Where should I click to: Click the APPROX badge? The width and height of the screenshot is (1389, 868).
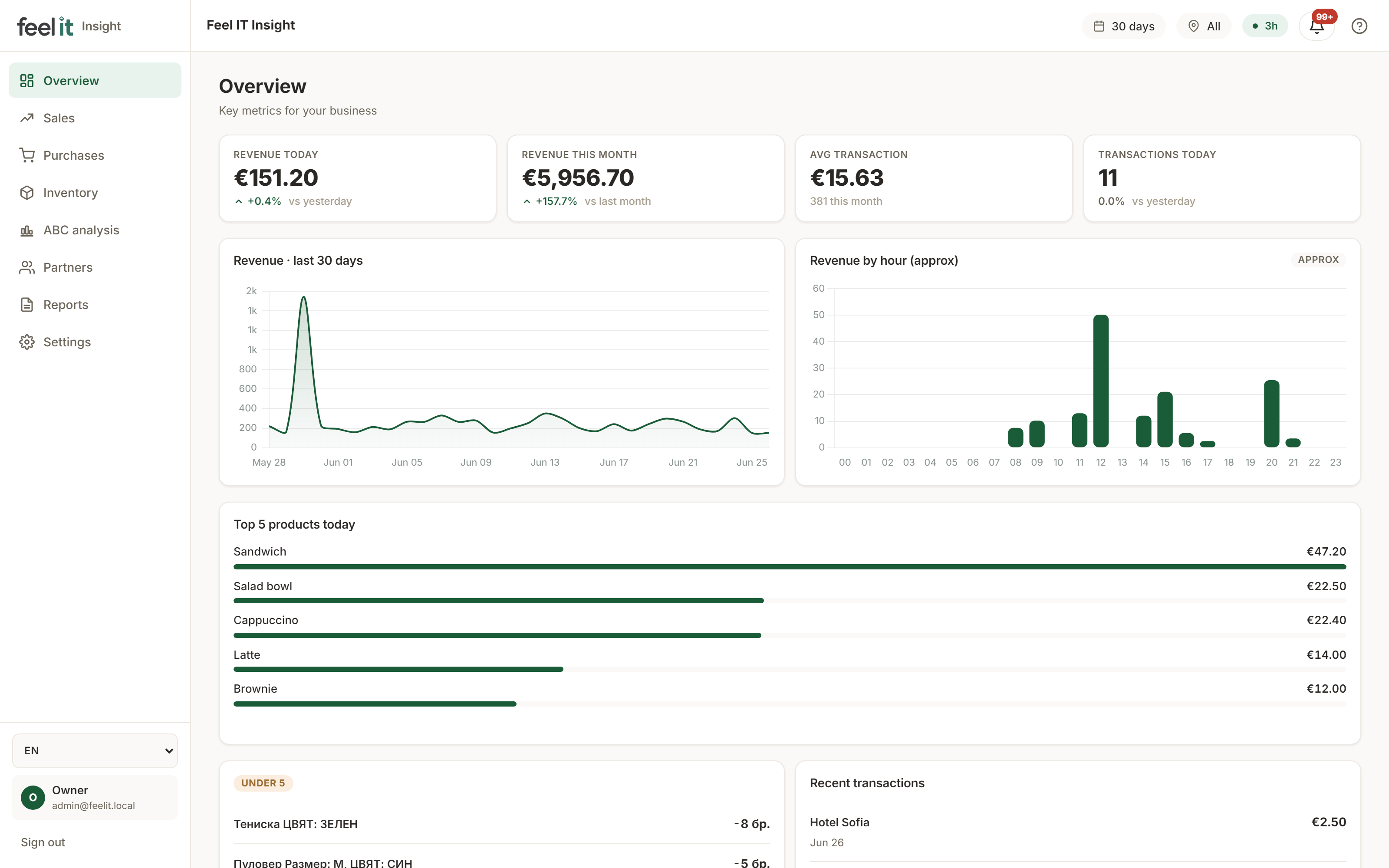(x=1318, y=260)
